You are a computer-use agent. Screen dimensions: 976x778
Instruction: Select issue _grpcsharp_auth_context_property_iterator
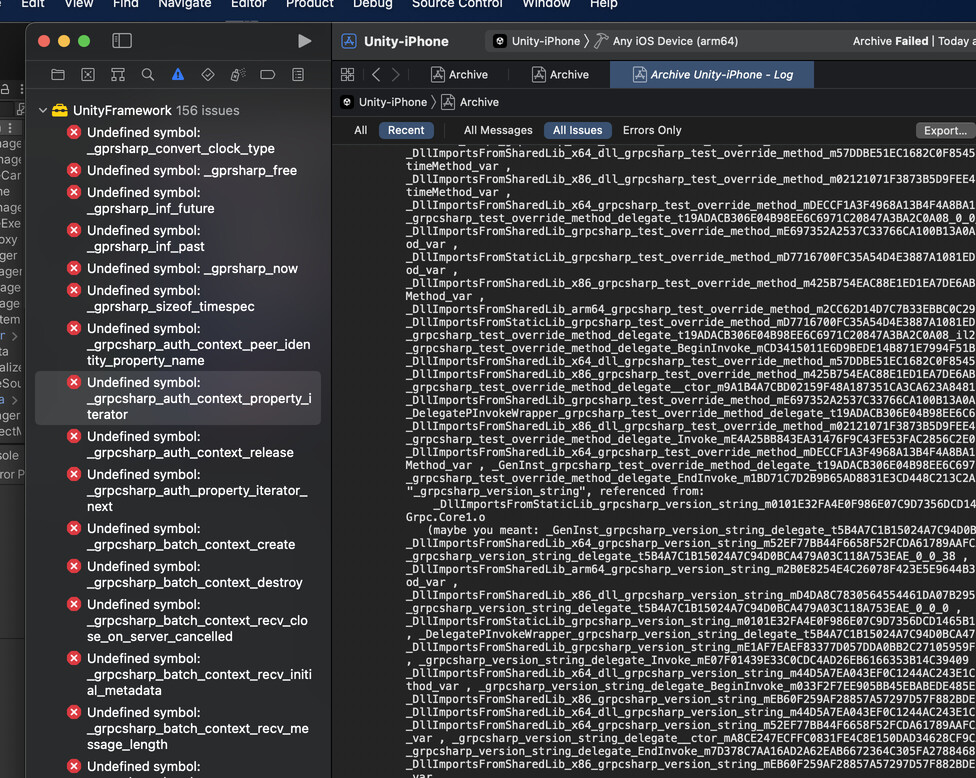point(178,398)
